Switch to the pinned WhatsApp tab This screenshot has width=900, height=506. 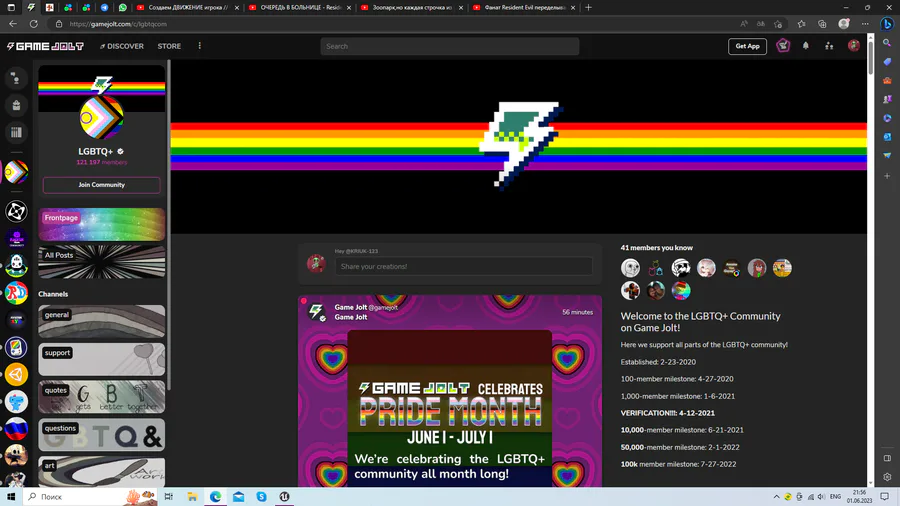click(123, 7)
